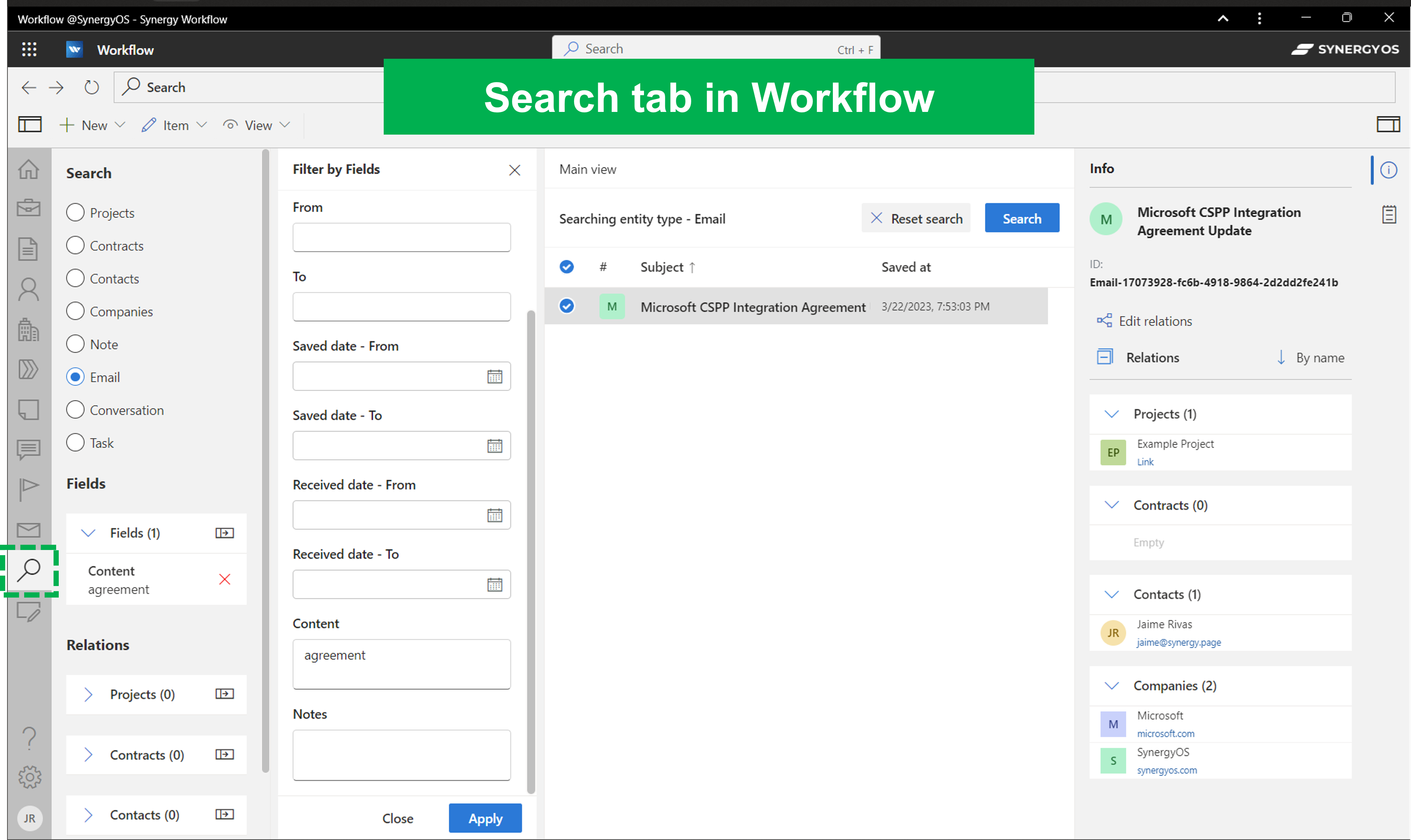Uncheck the Microsoft CSPP row checkbox
1411x840 pixels.
(567, 306)
